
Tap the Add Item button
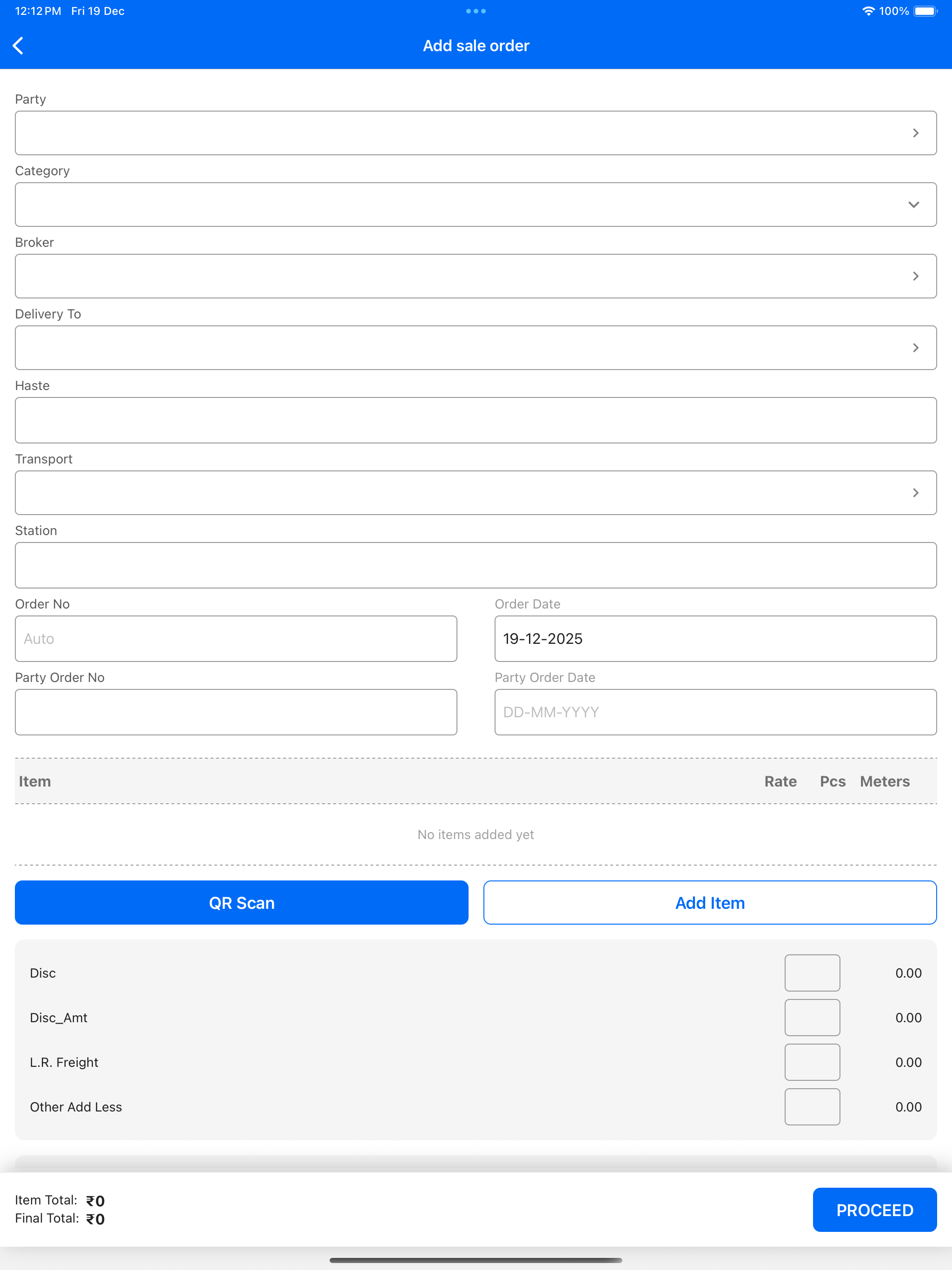(x=710, y=903)
